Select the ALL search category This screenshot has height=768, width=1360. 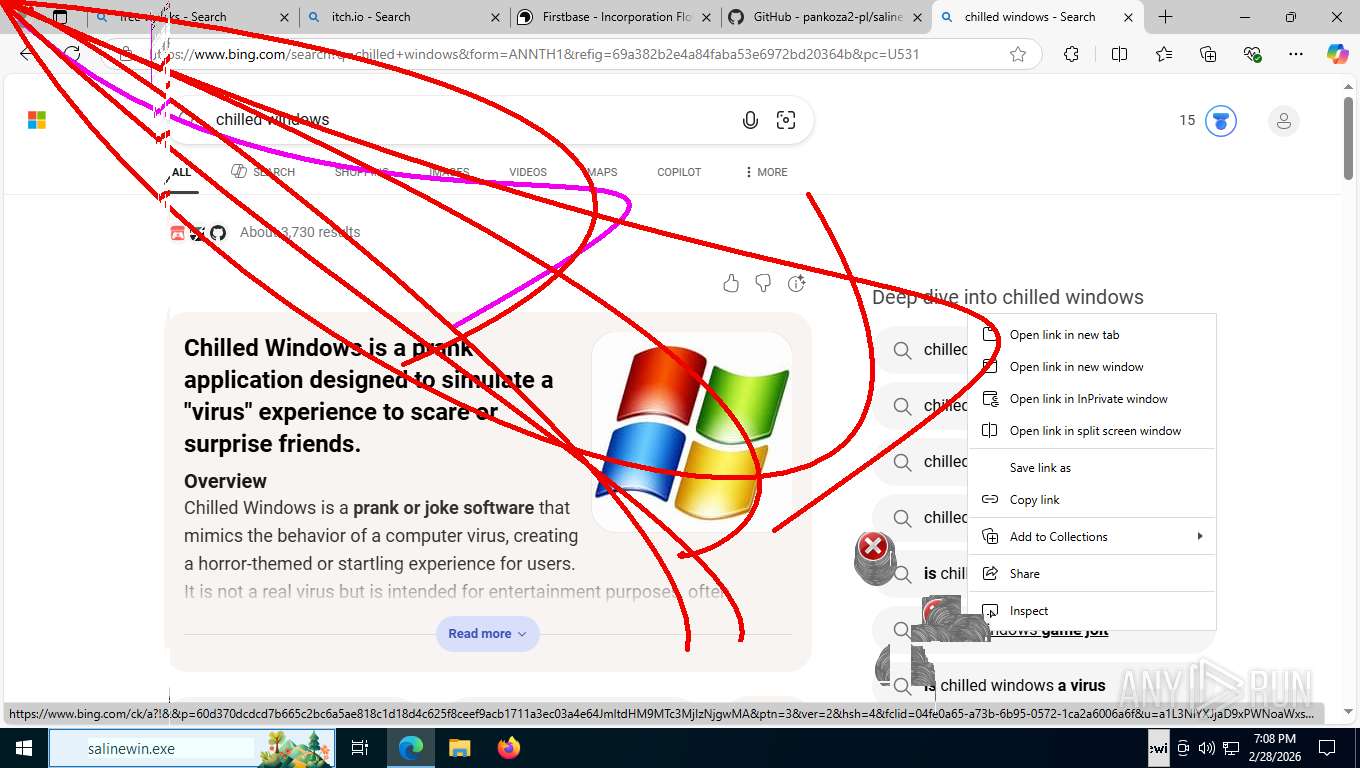pyautogui.click(x=181, y=172)
